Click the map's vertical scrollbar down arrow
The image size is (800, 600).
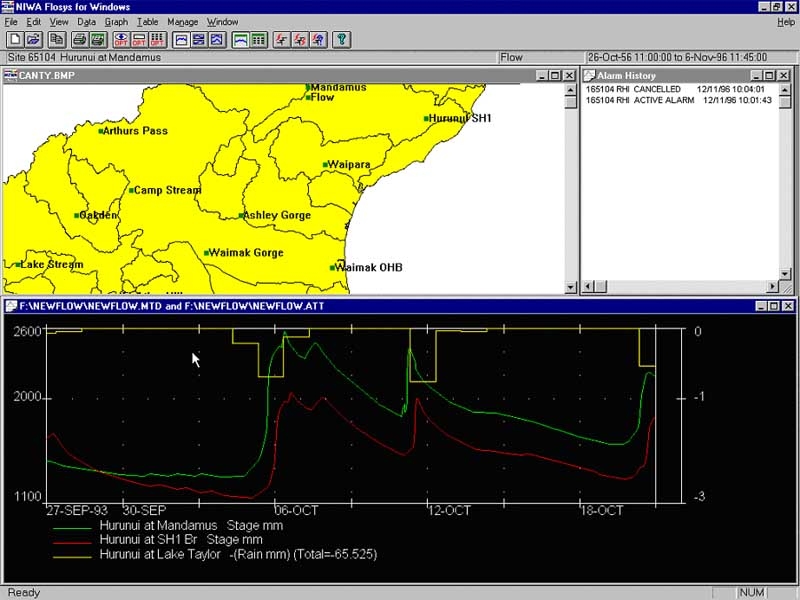point(571,288)
